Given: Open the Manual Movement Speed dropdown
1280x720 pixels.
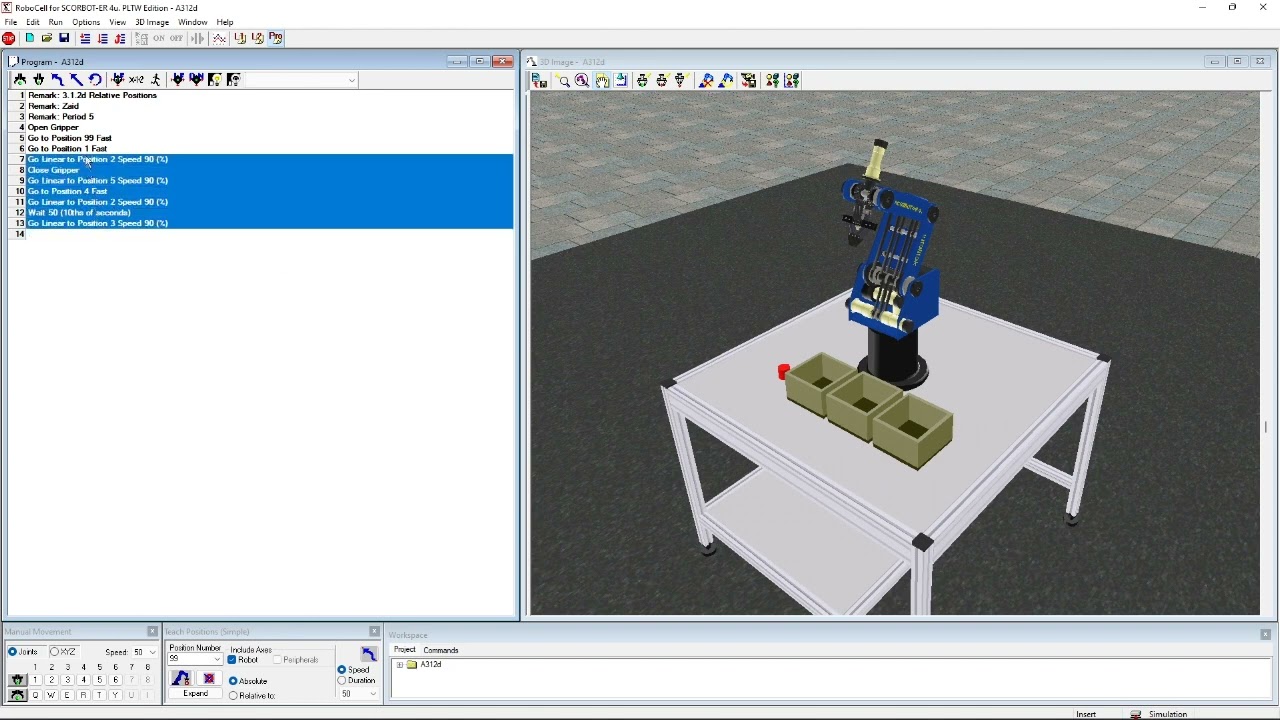Looking at the screenshot, I should [152, 652].
